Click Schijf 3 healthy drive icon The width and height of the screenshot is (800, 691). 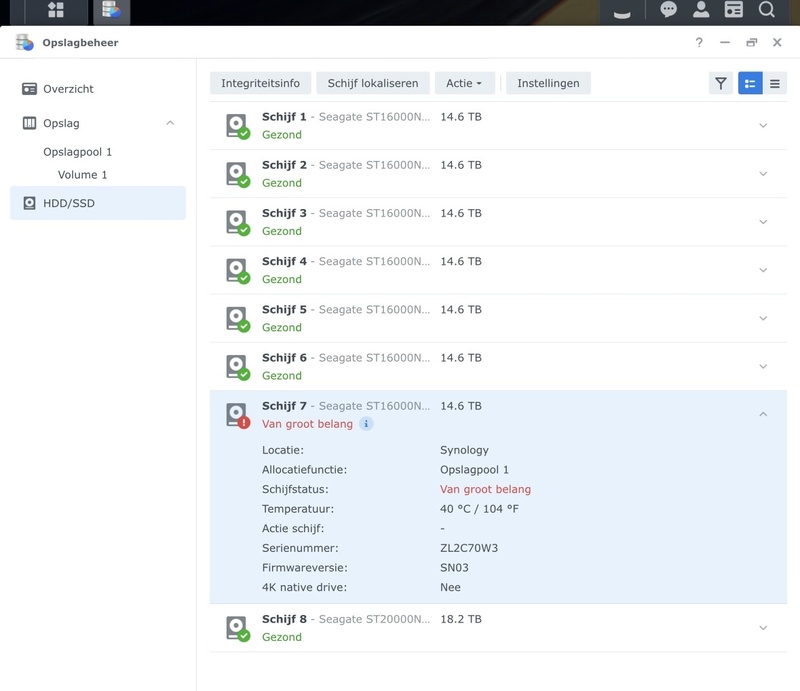click(x=238, y=223)
